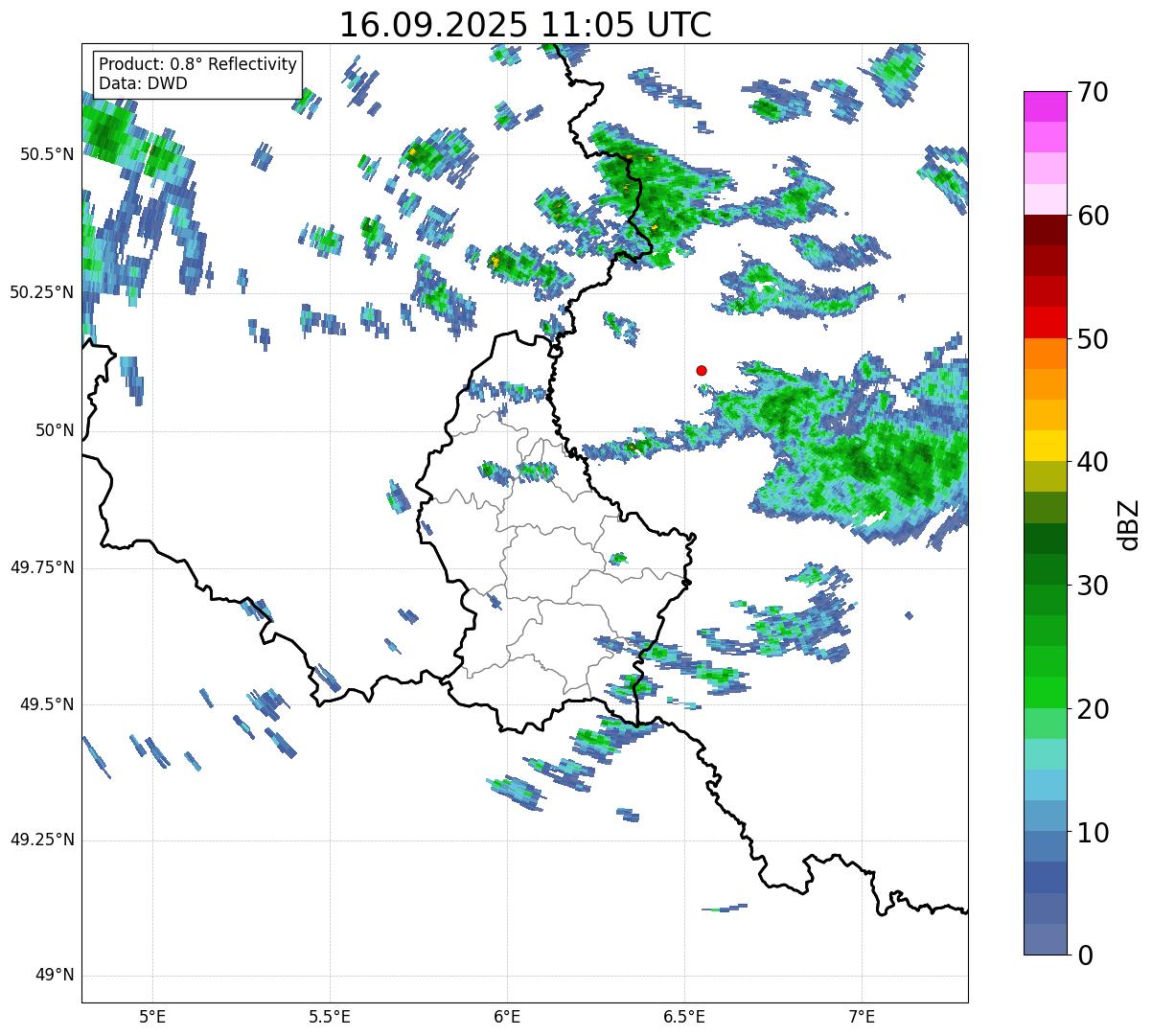Click the '6.5°E' longitude label
The image size is (1152, 1036).
coord(684,1017)
